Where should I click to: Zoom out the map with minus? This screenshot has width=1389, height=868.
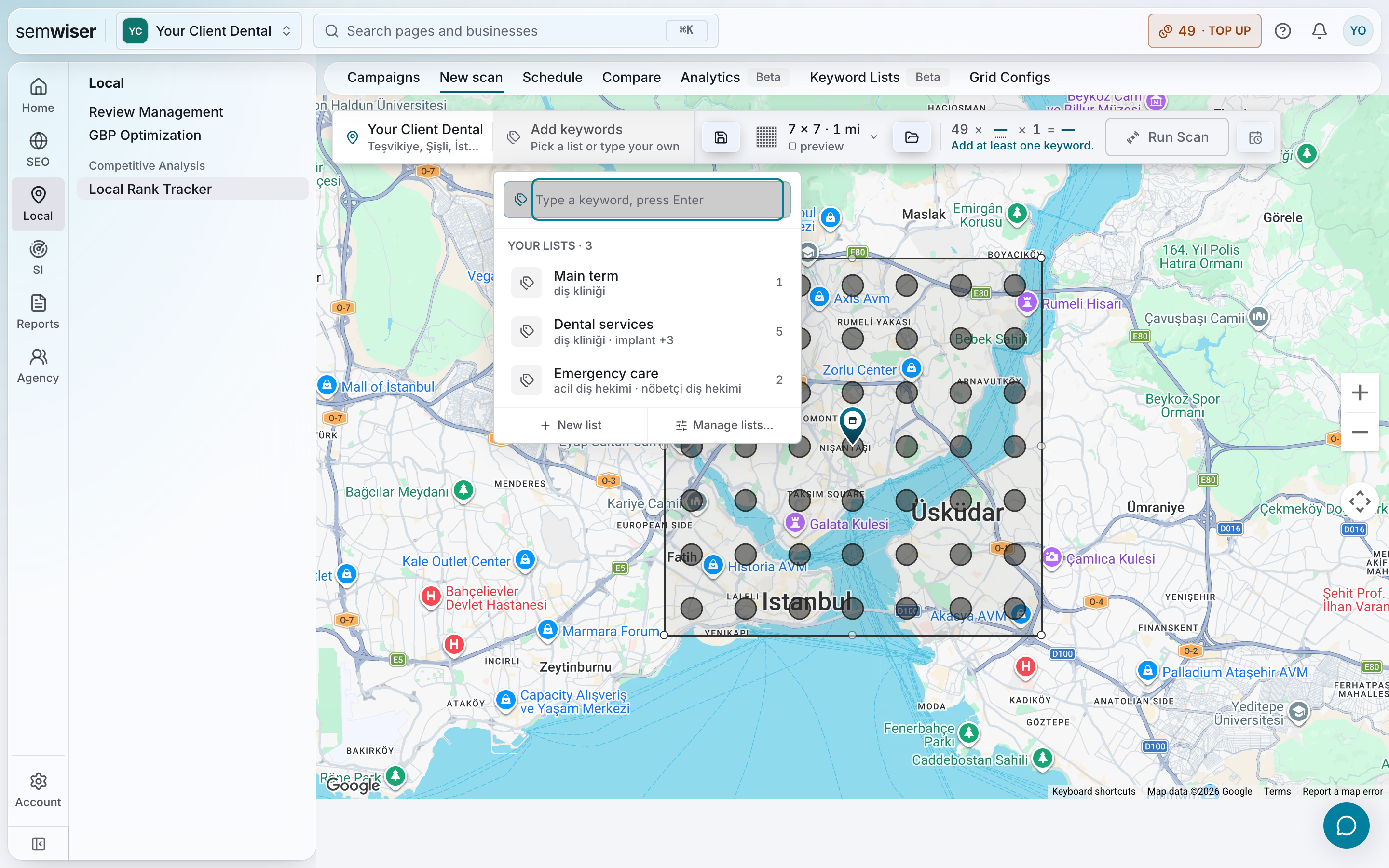coord(1360,432)
